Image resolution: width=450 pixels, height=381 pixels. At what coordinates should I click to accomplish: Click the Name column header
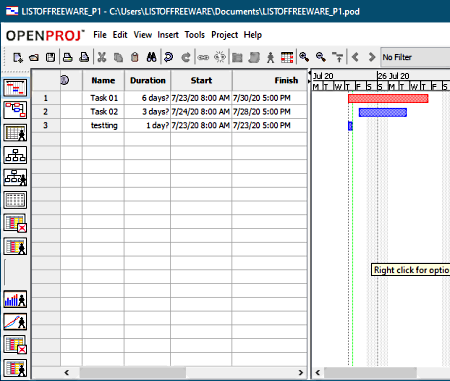103,80
